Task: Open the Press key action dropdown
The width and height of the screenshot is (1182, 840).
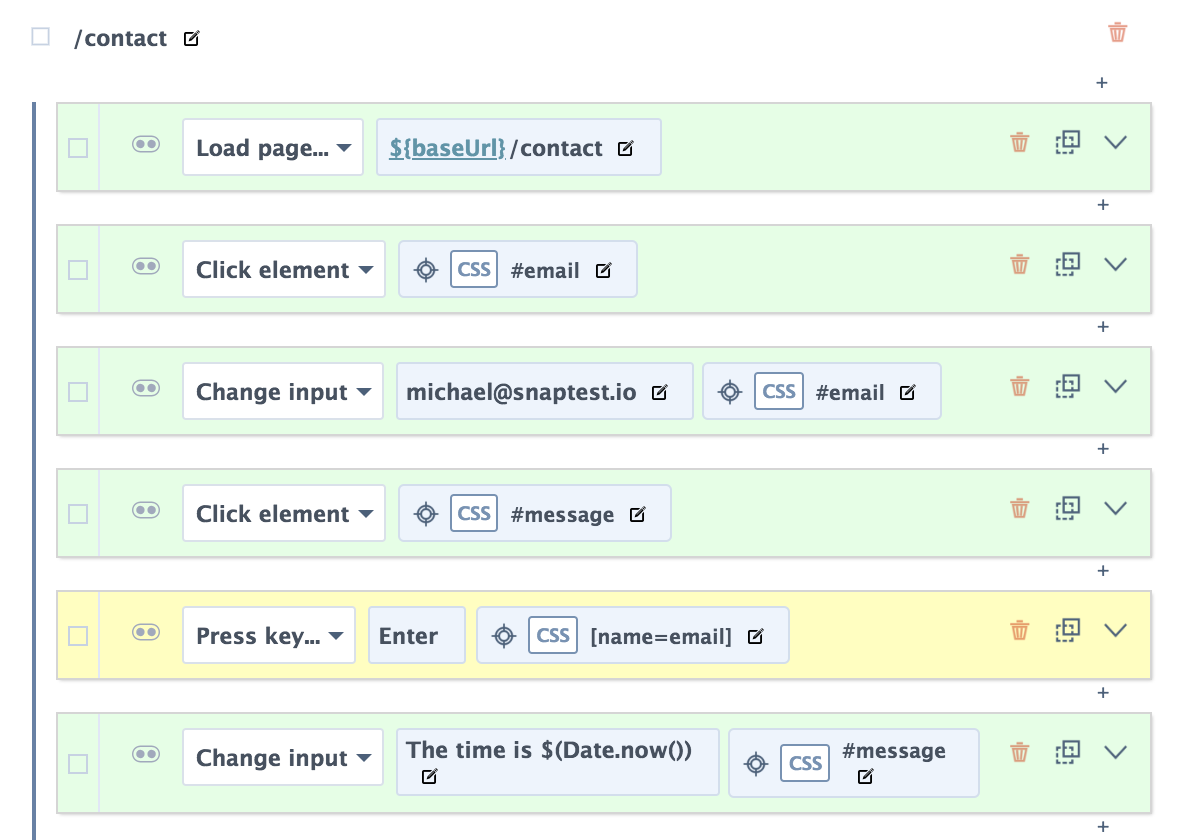Action: pyautogui.click(x=269, y=635)
